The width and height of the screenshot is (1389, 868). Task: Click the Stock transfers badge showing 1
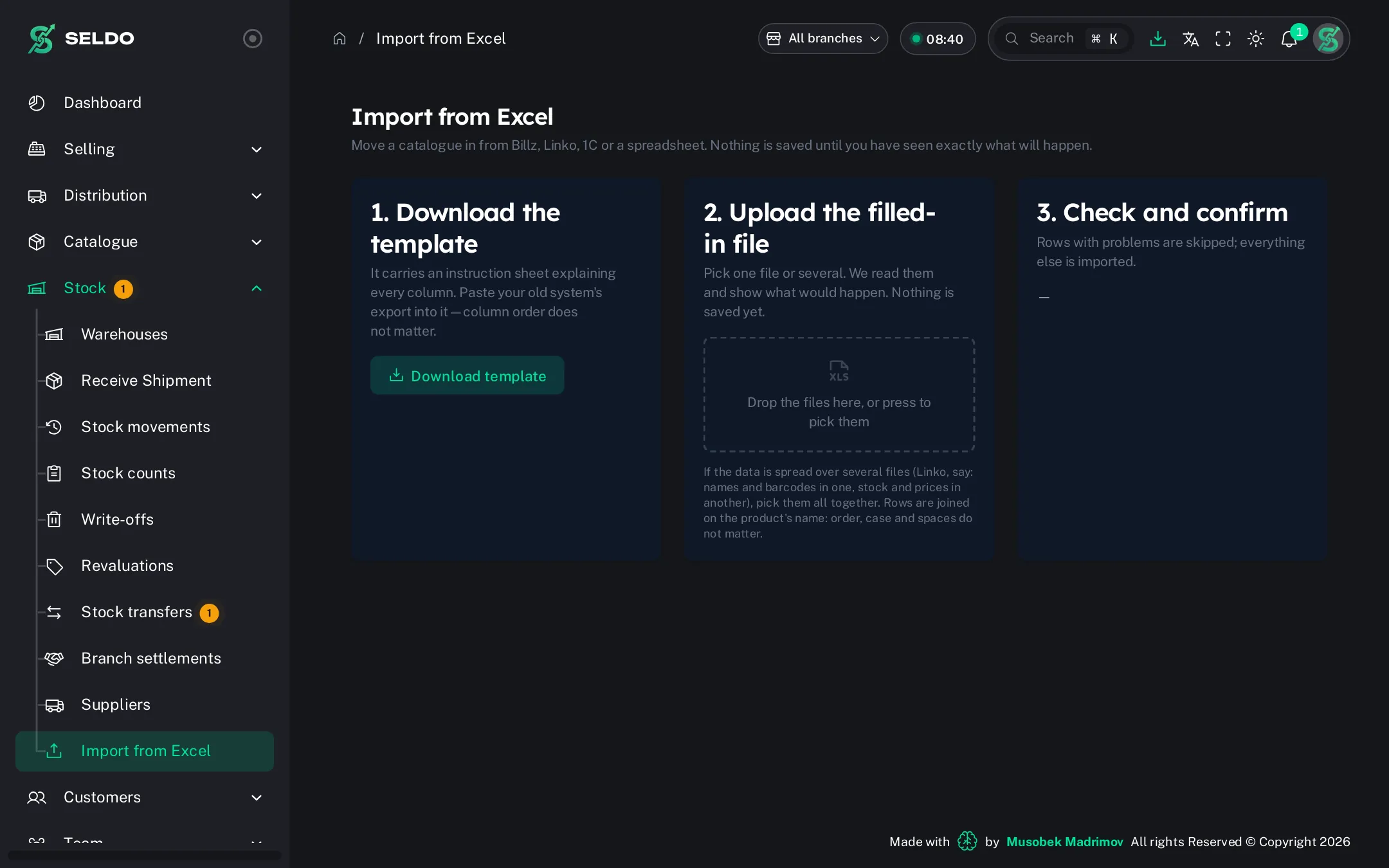[209, 613]
